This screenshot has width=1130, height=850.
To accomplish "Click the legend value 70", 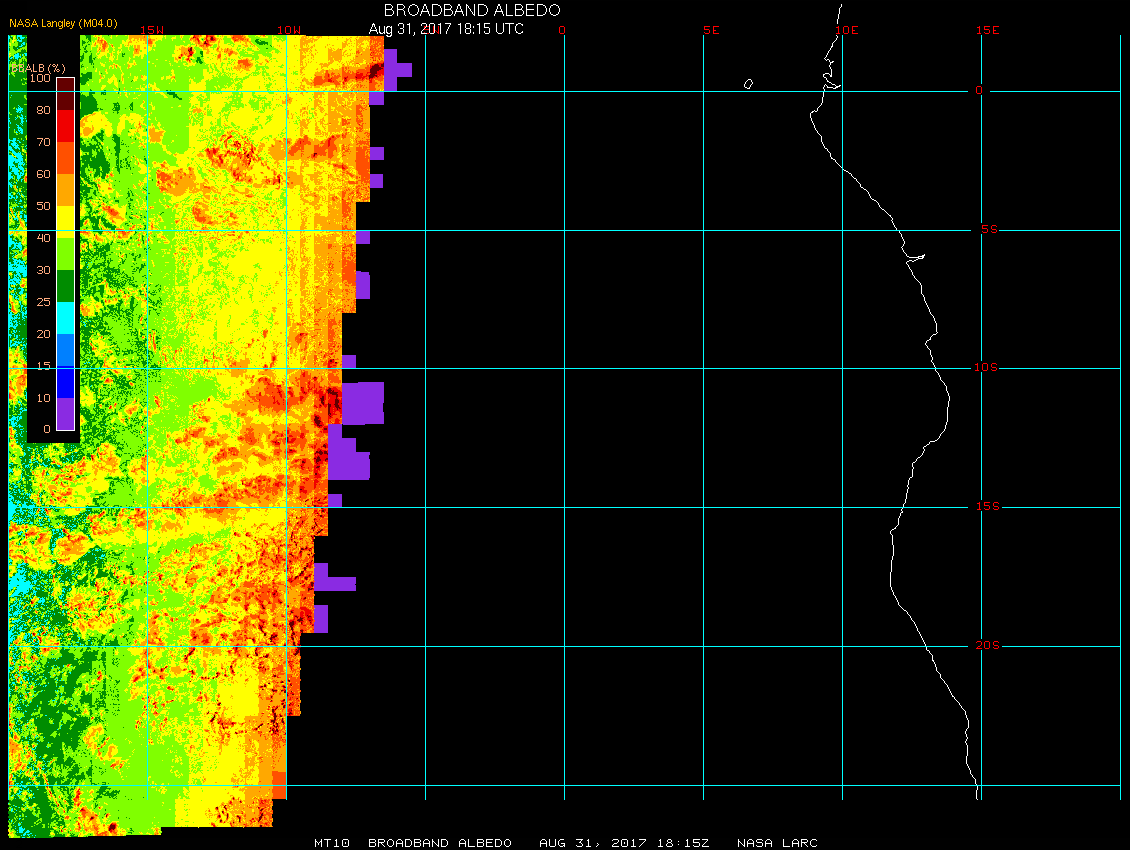I will tap(43, 142).
